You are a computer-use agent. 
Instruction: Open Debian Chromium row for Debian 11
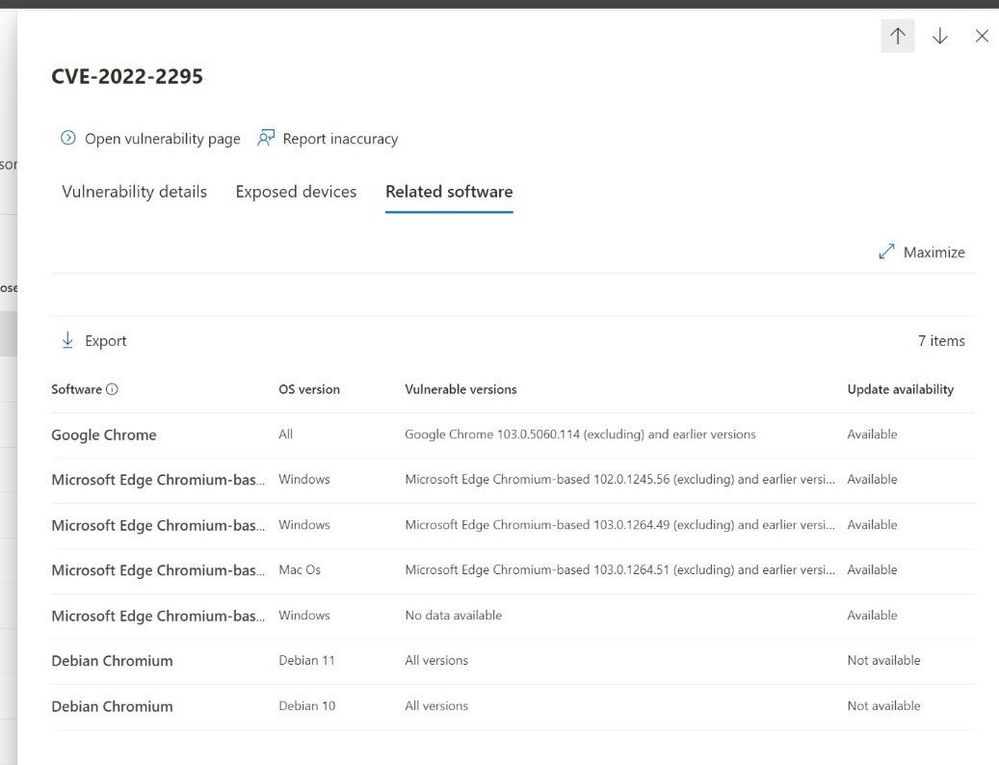513,661
